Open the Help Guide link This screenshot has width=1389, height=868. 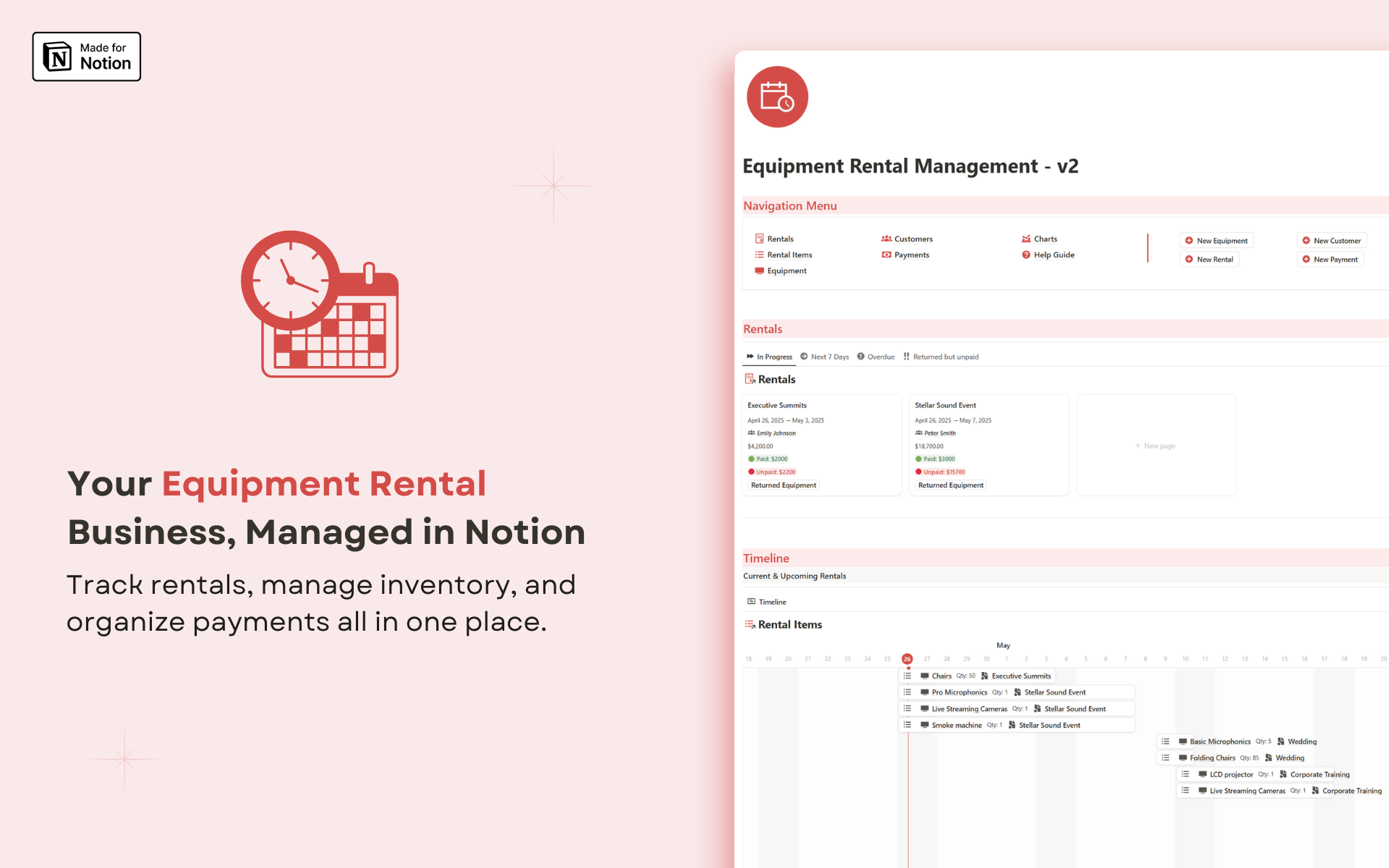pos(1053,255)
